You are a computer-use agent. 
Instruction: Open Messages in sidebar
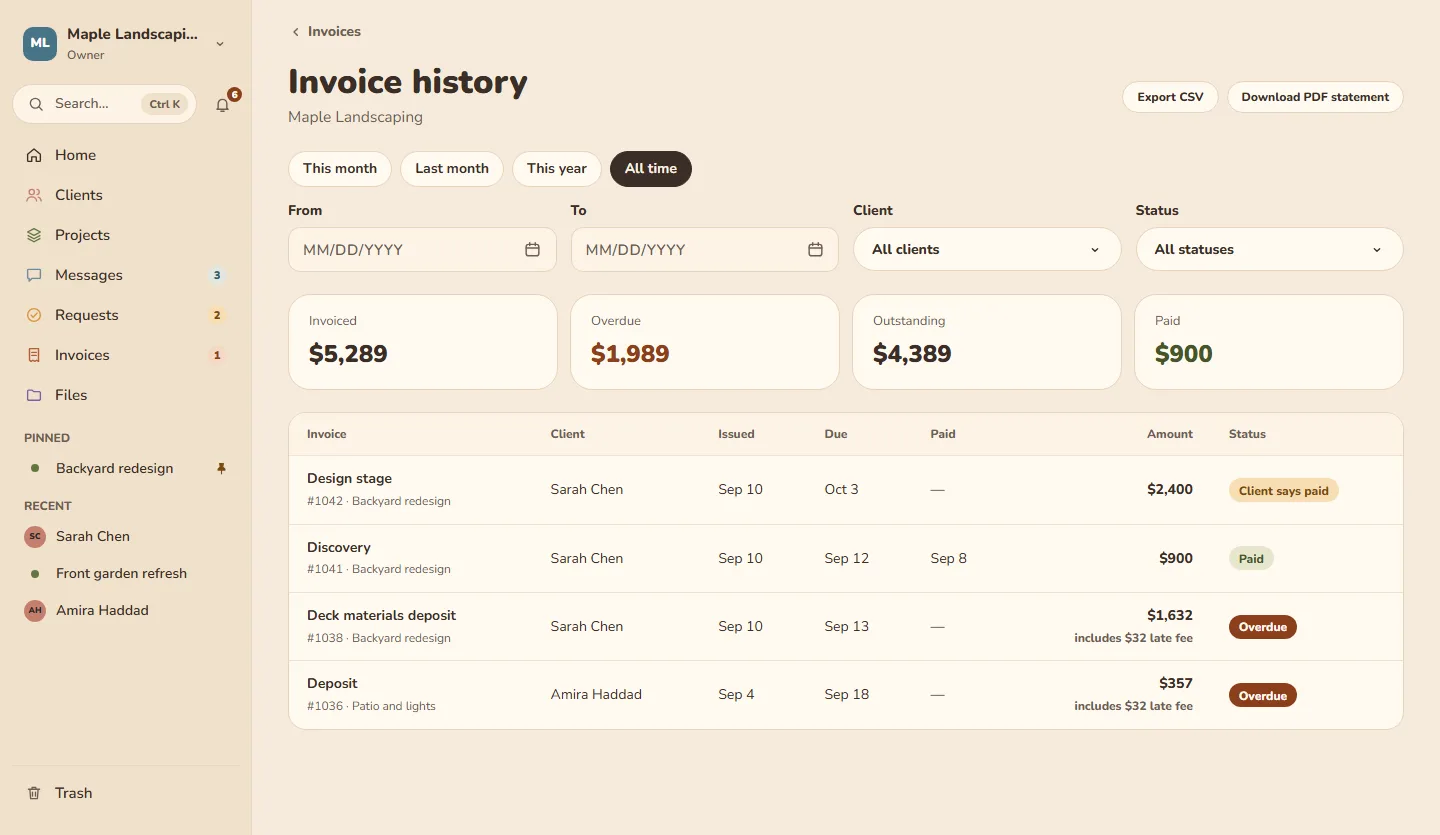click(125, 275)
